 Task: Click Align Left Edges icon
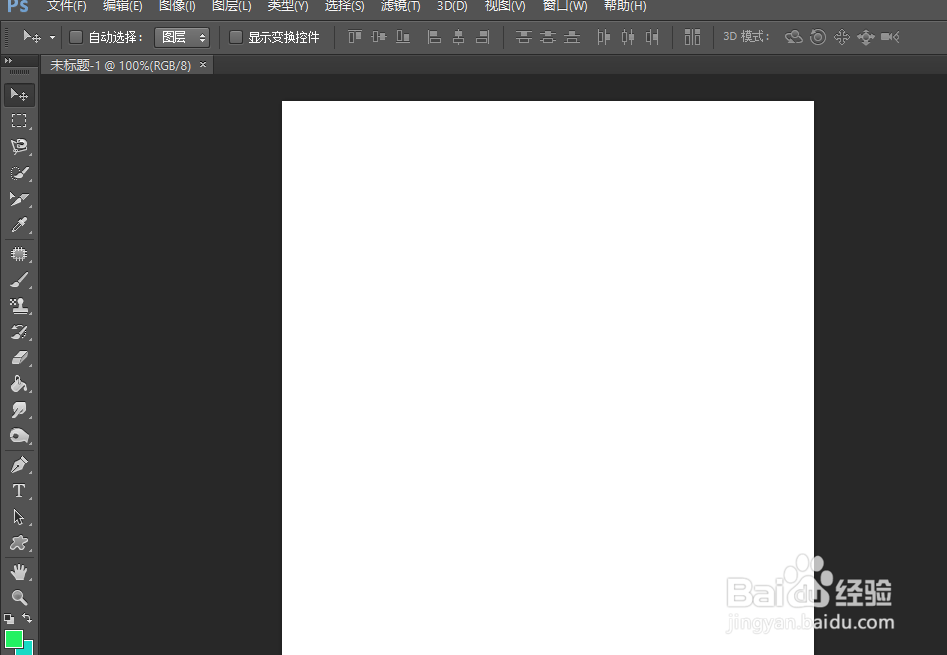point(434,37)
